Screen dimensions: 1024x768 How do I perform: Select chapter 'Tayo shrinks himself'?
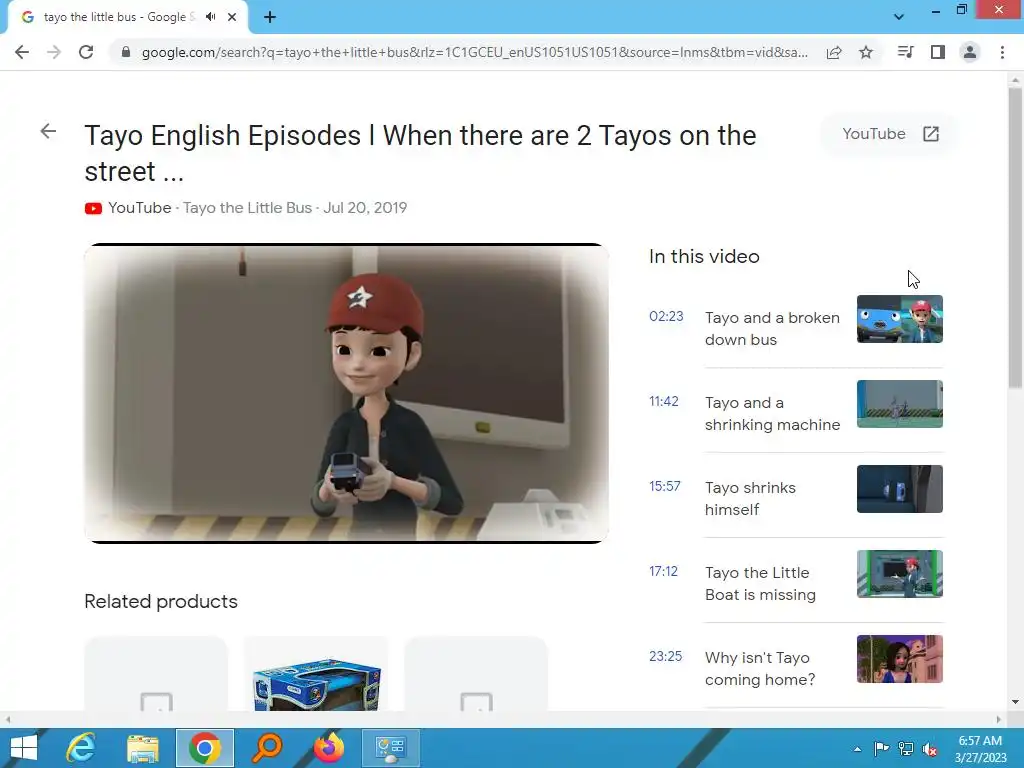pos(750,498)
